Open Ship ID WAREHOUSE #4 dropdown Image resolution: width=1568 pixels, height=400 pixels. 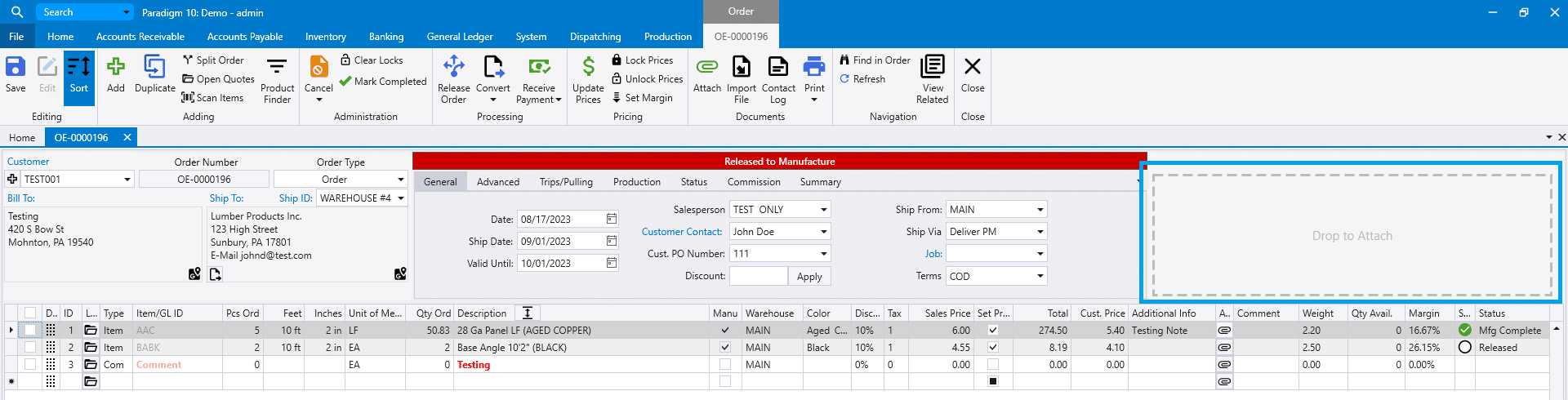click(401, 198)
